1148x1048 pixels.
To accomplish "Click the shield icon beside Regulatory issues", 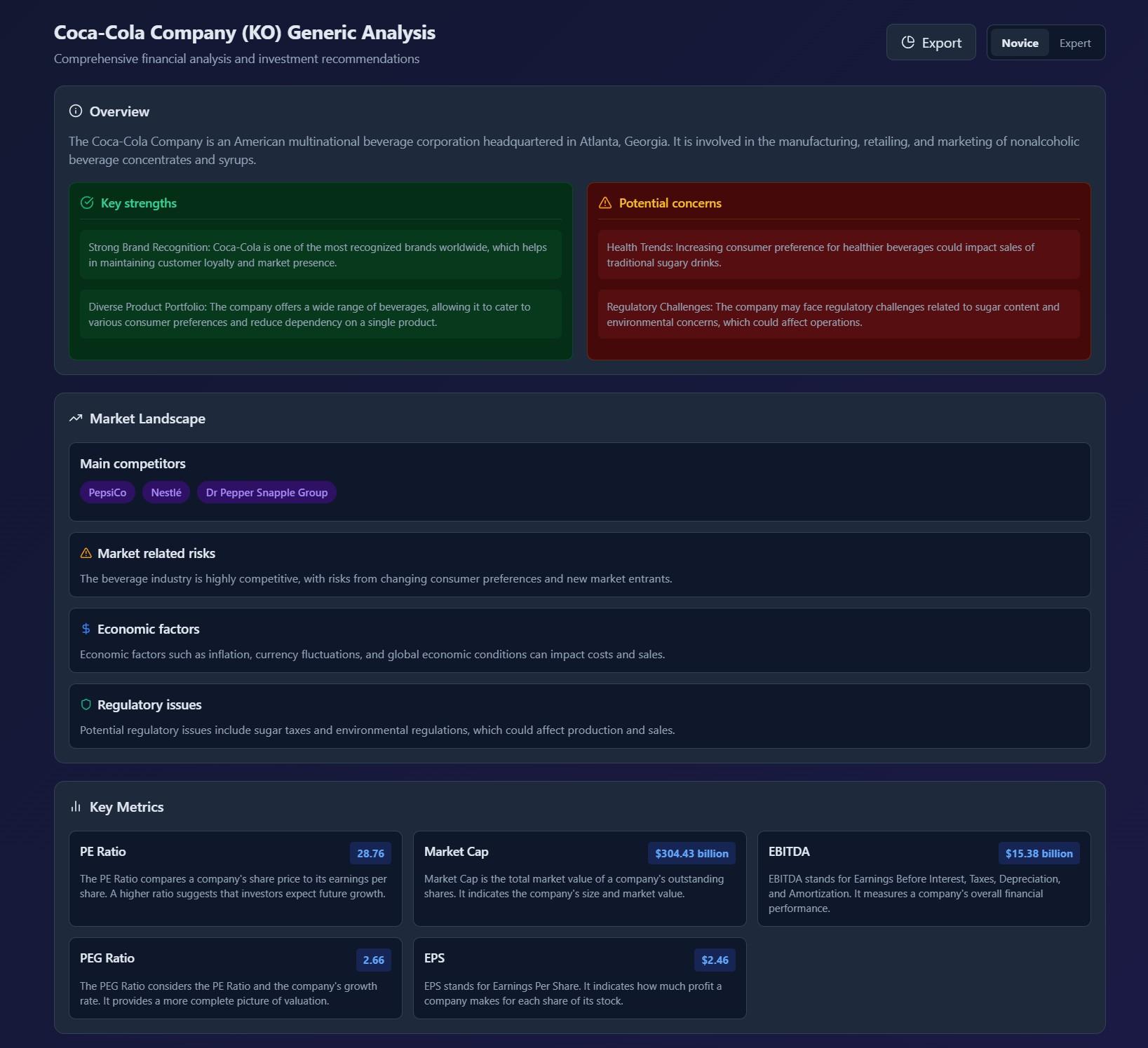I will (x=86, y=705).
